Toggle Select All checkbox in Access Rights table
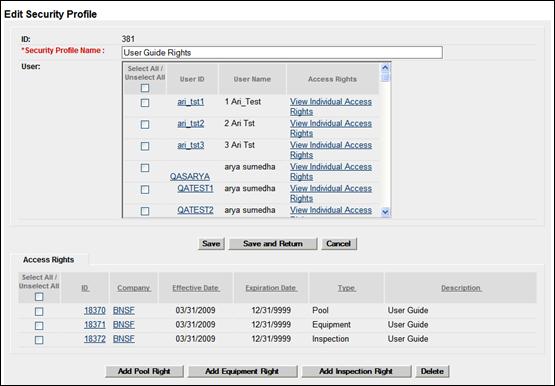555x386 pixels. pyautogui.click(x=39, y=297)
